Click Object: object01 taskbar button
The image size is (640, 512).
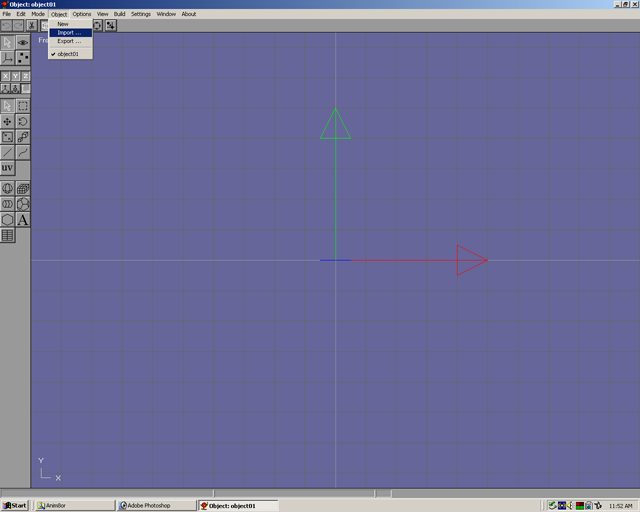click(x=239, y=505)
